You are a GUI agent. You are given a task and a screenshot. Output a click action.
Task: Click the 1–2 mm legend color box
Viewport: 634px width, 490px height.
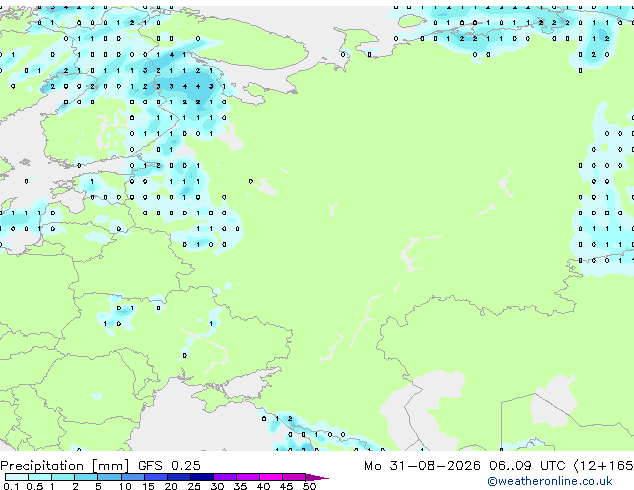pyautogui.click(x=63, y=477)
